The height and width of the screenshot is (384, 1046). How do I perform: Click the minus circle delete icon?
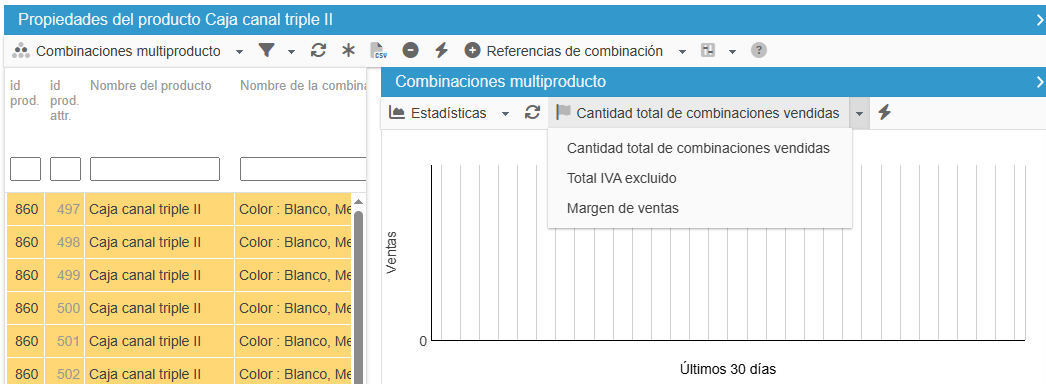click(411, 51)
